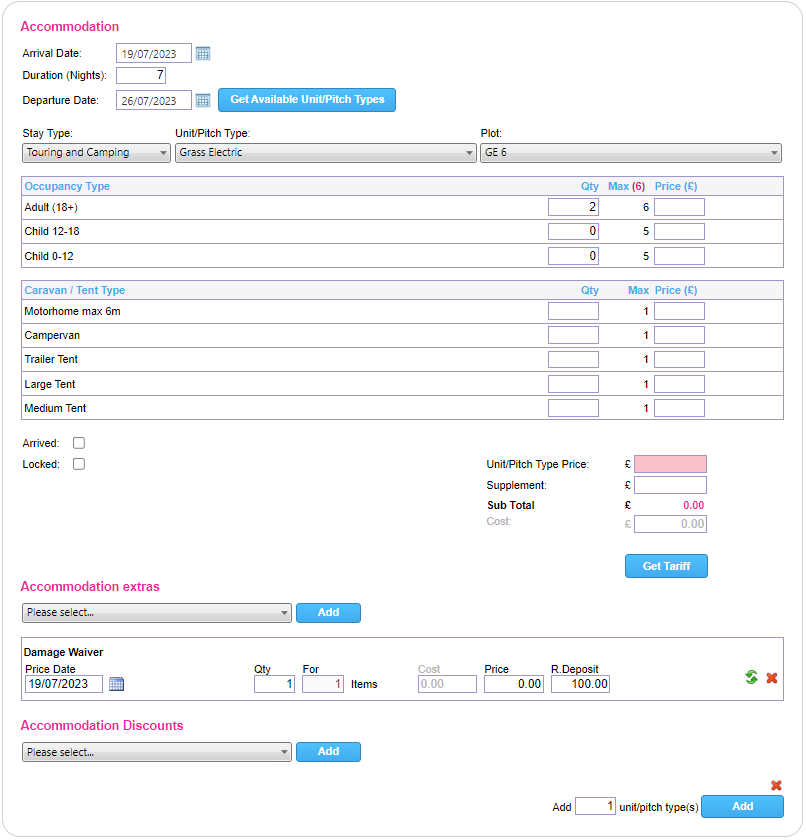
Task: Open the Arrival Date calendar picker
Action: pyautogui.click(x=203, y=54)
